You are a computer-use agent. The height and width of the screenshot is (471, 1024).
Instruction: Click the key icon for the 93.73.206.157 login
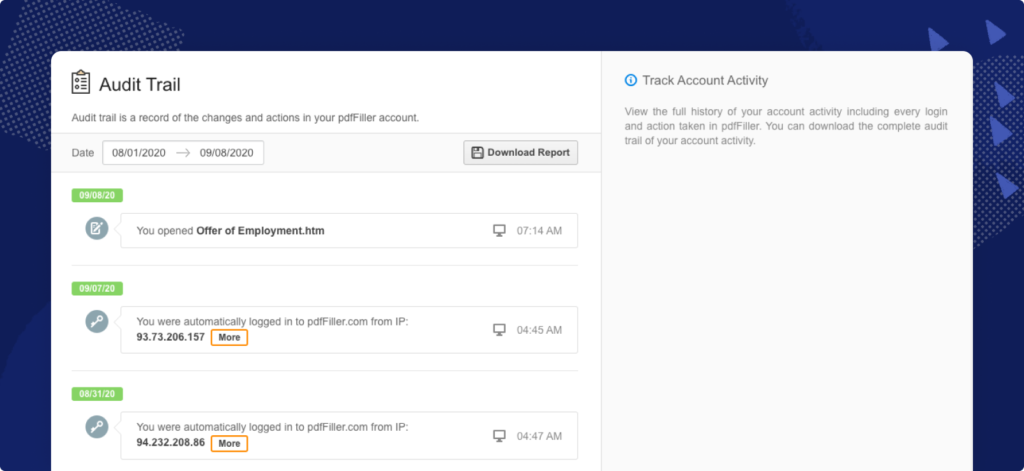(97, 321)
